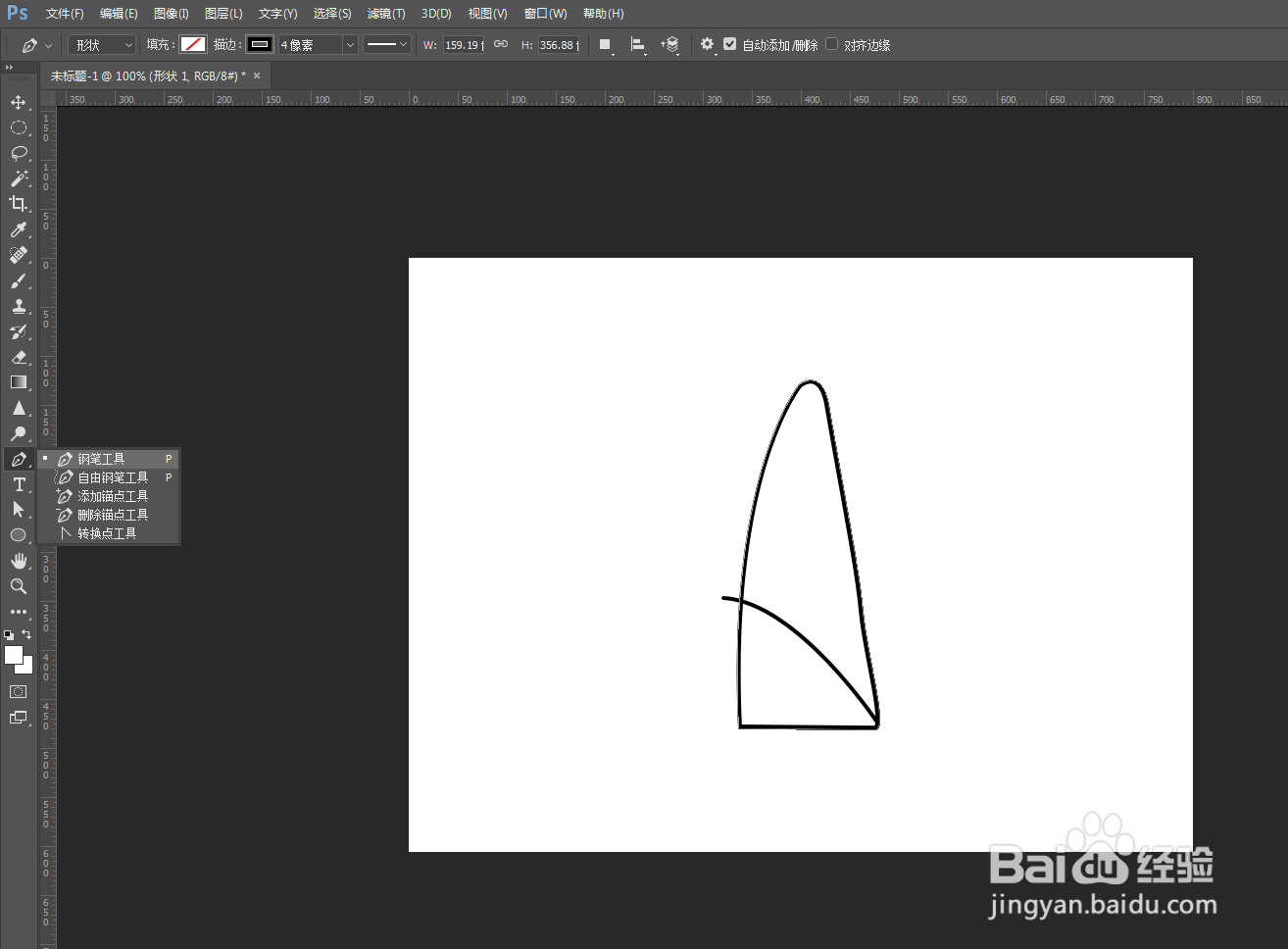Choose 添加锚点工具 from the flyout
This screenshot has height=949, width=1288.
[109, 496]
